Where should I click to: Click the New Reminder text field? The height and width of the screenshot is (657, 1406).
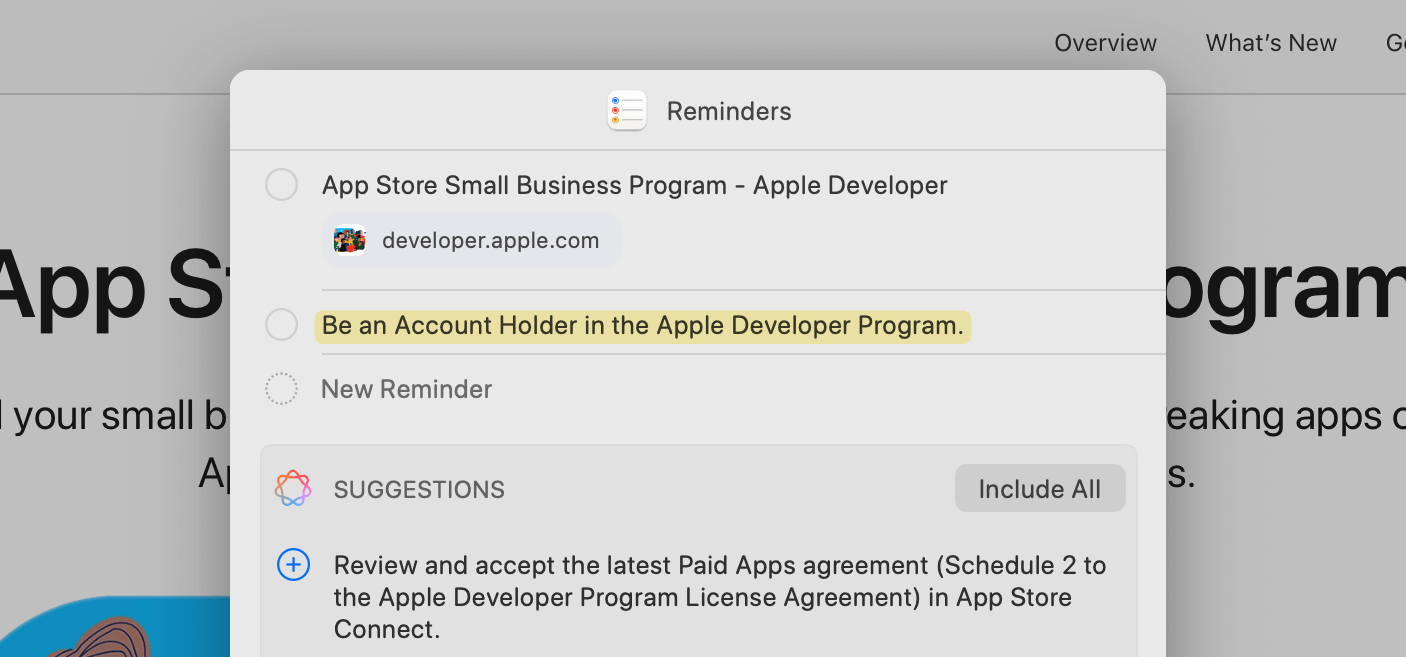[x=406, y=389]
